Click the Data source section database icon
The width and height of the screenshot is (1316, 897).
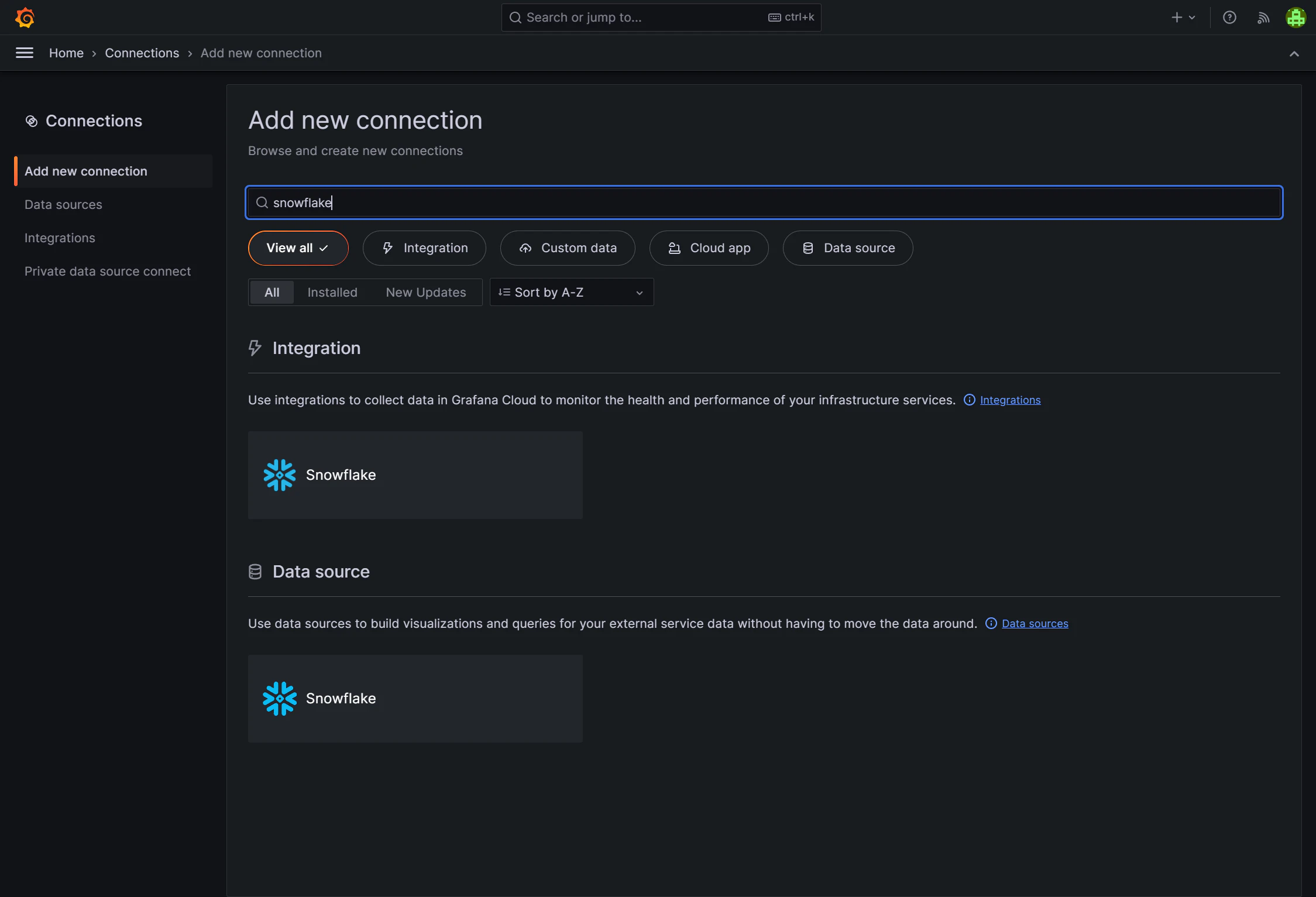click(255, 572)
